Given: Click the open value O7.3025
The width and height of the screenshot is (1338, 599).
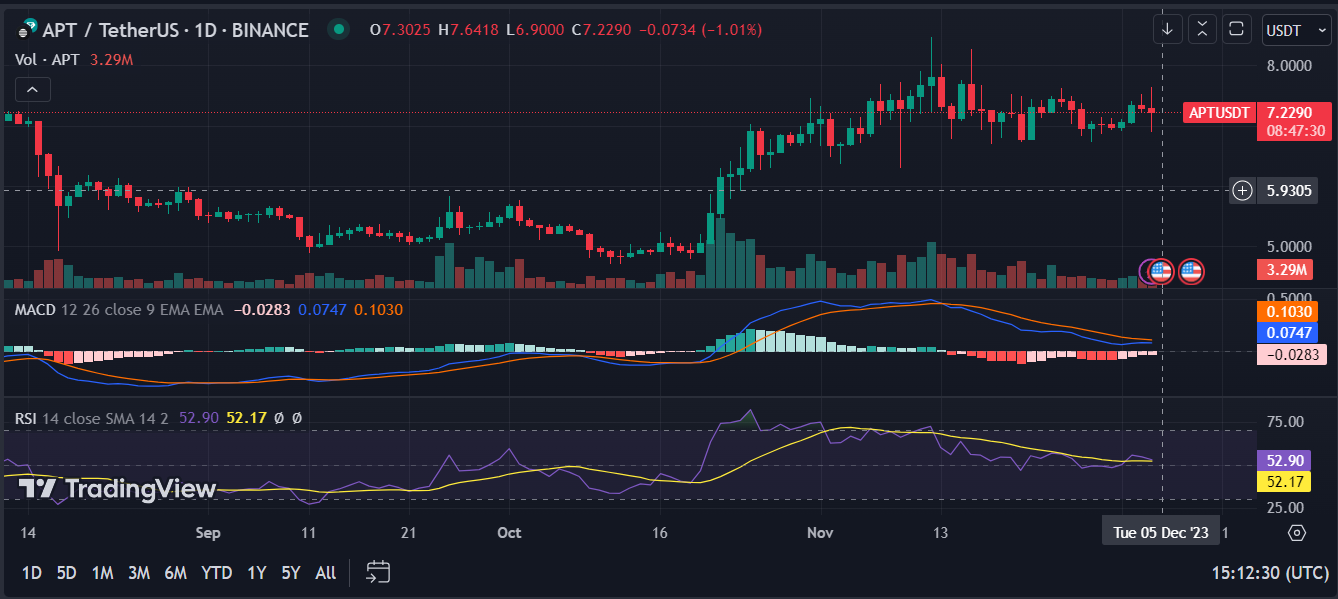Looking at the screenshot, I should click(400, 30).
